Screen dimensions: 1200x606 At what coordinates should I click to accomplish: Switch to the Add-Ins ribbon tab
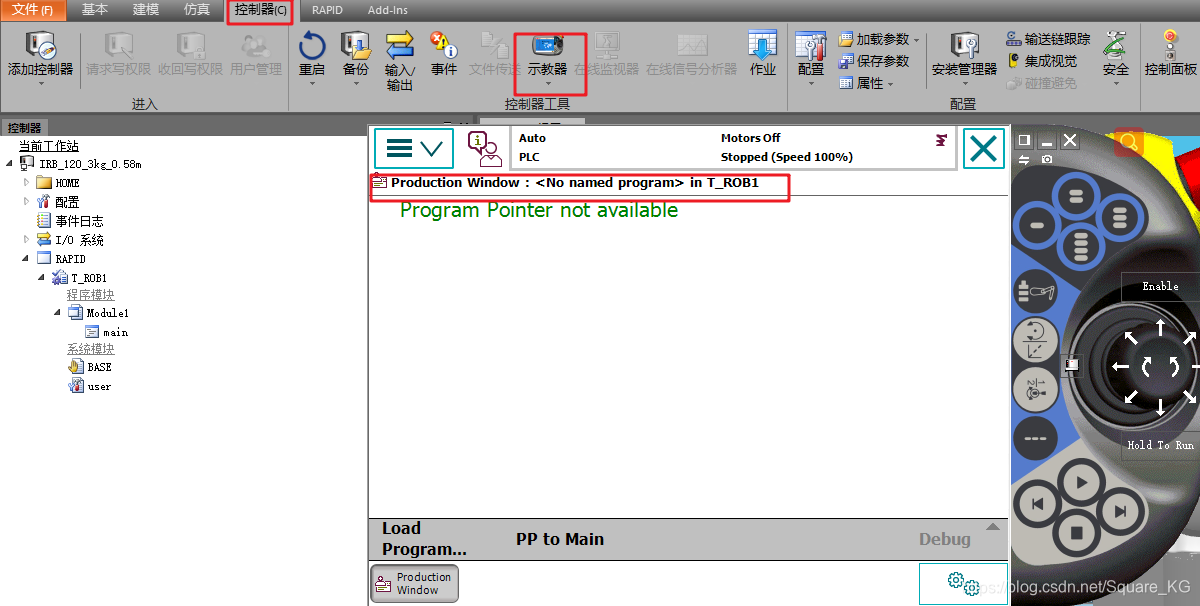[386, 10]
